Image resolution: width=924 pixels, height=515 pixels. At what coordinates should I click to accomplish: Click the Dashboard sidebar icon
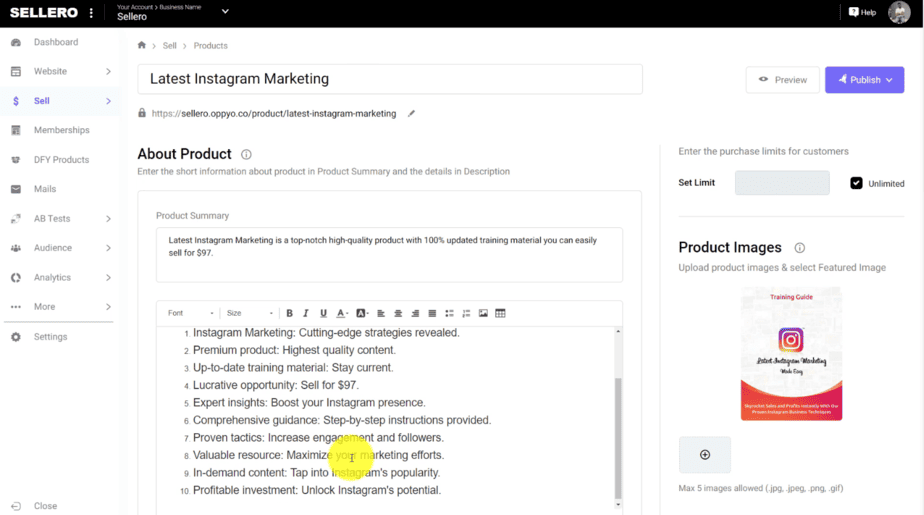[16, 42]
